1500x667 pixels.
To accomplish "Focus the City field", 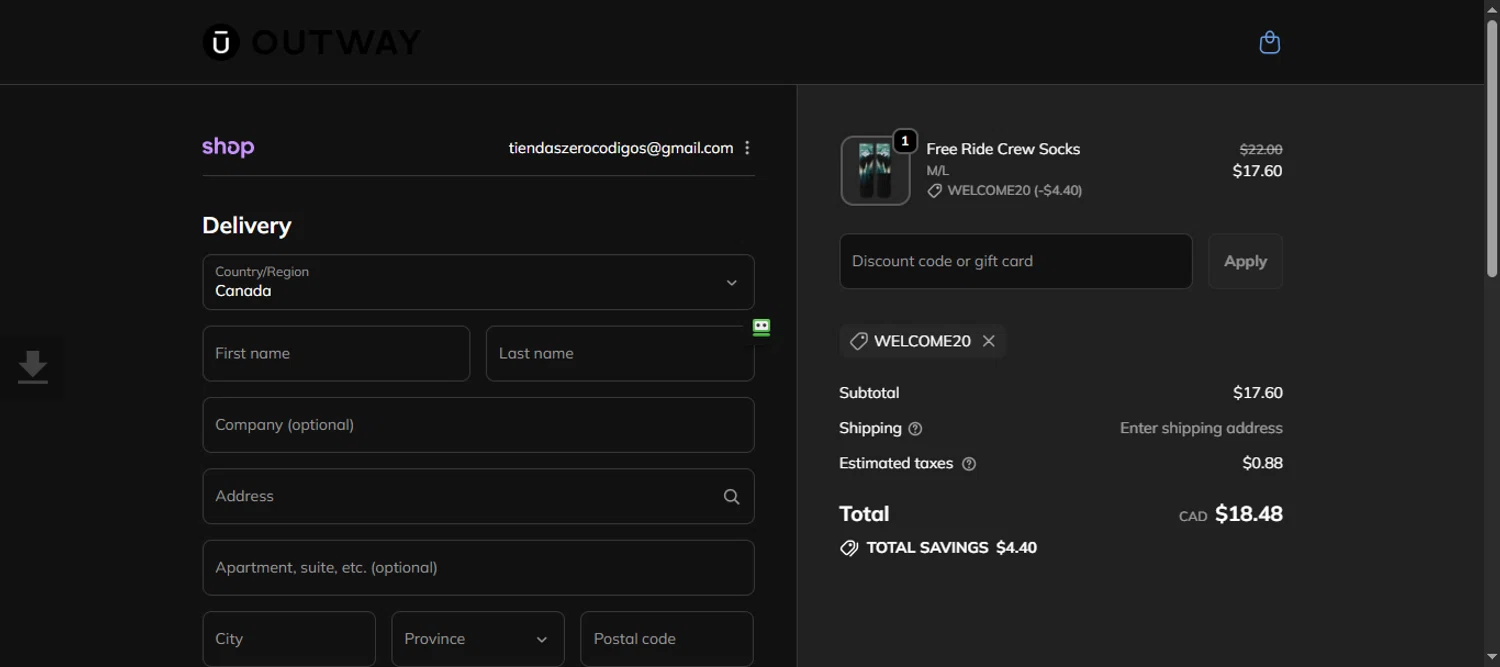I will click(289, 639).
